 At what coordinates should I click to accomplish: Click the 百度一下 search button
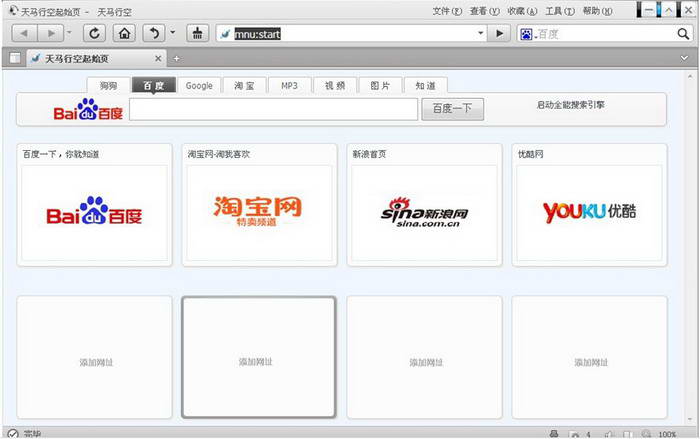(x=452, y=109)
